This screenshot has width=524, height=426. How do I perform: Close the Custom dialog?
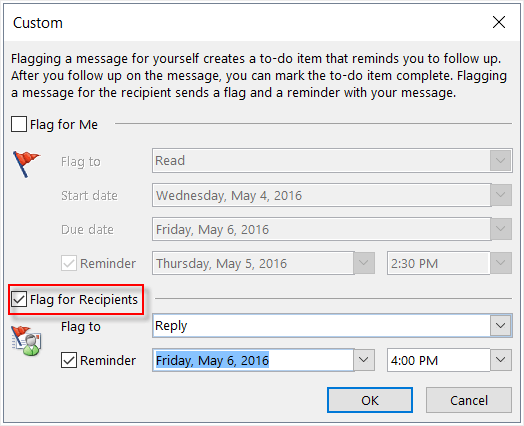tap(499, 22)
